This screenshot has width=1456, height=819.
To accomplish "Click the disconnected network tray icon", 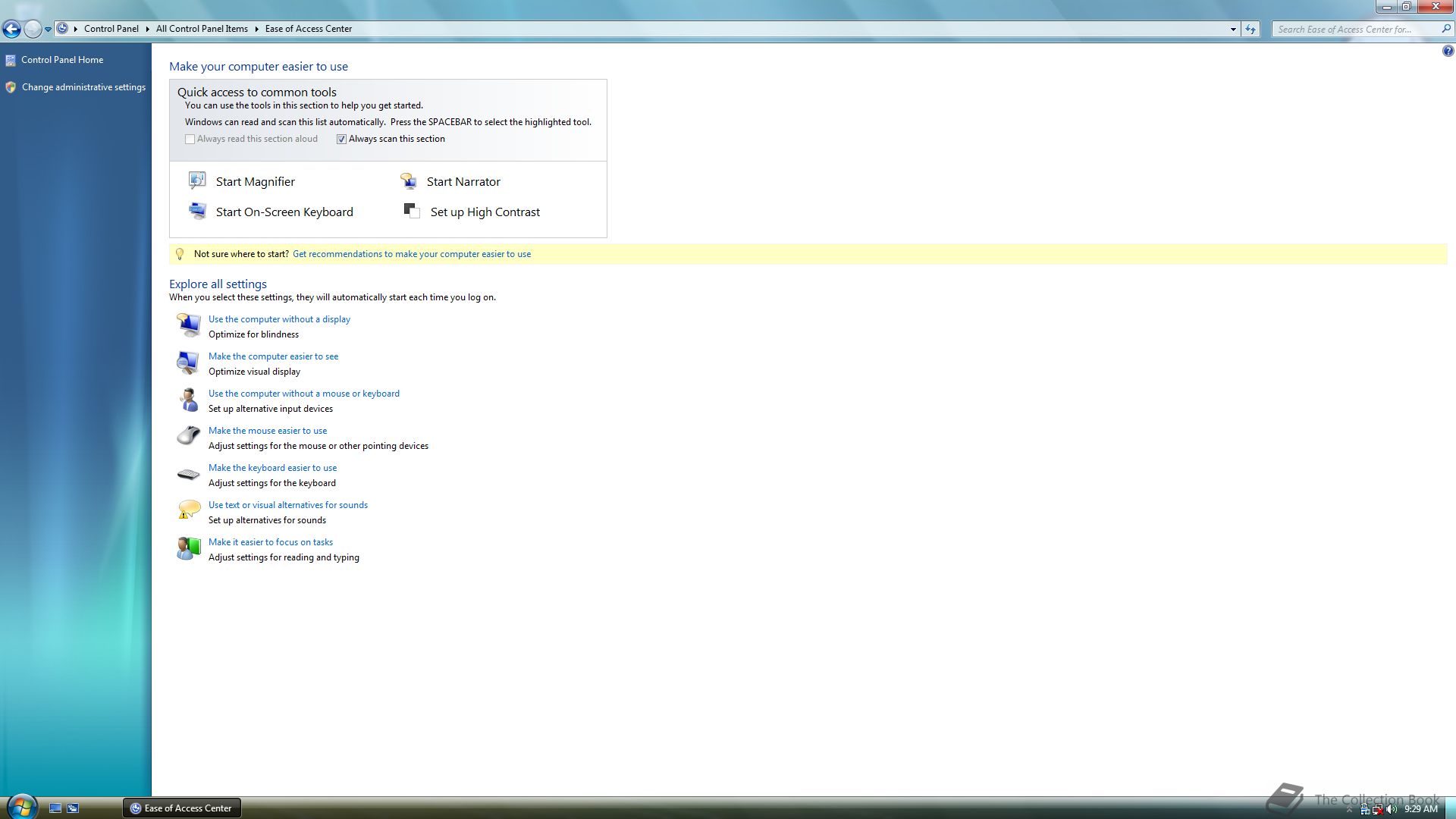I will pos(1377,809).
